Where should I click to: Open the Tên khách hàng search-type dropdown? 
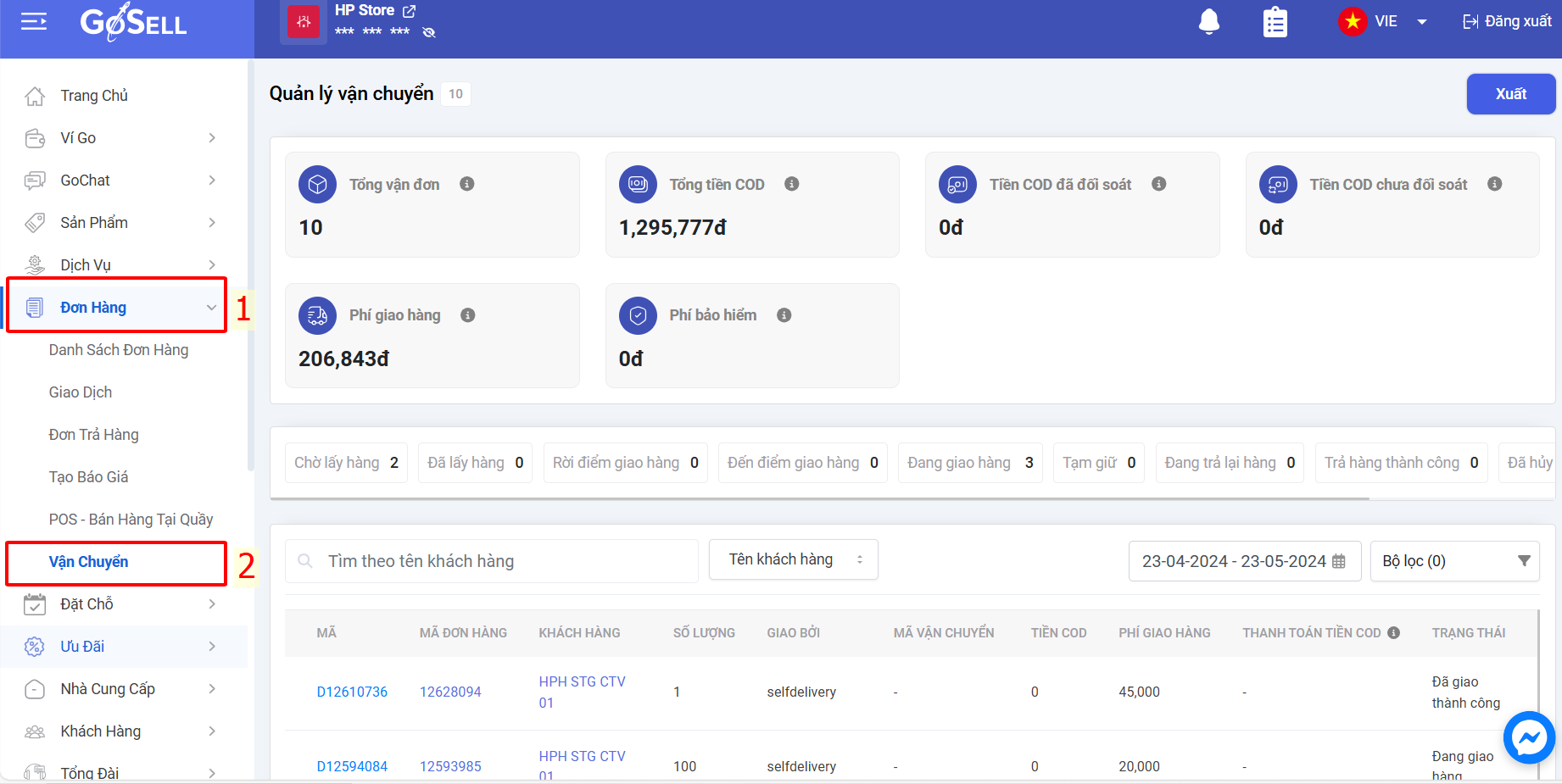point(794,559)
